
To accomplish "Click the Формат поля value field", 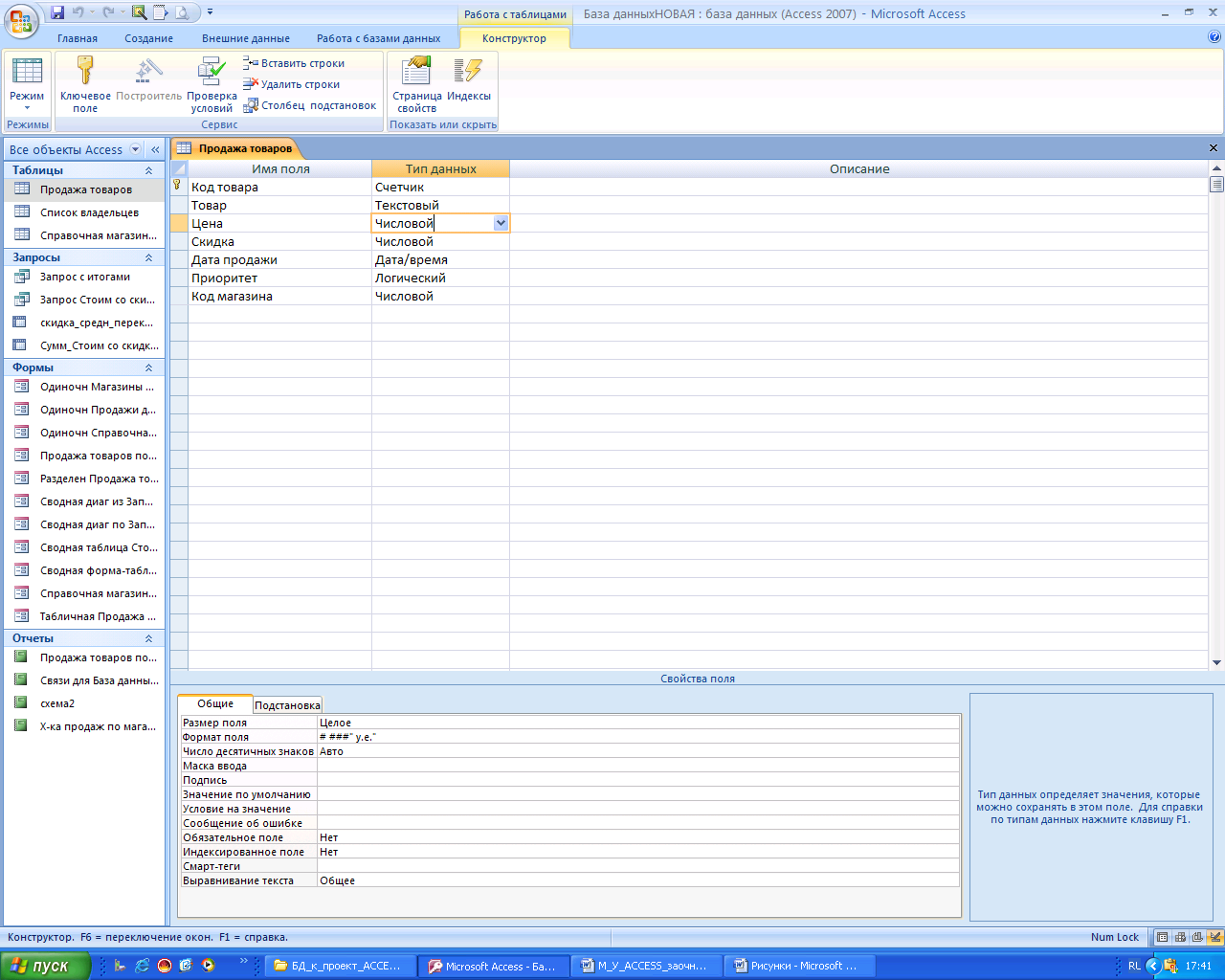I will 638,737.
